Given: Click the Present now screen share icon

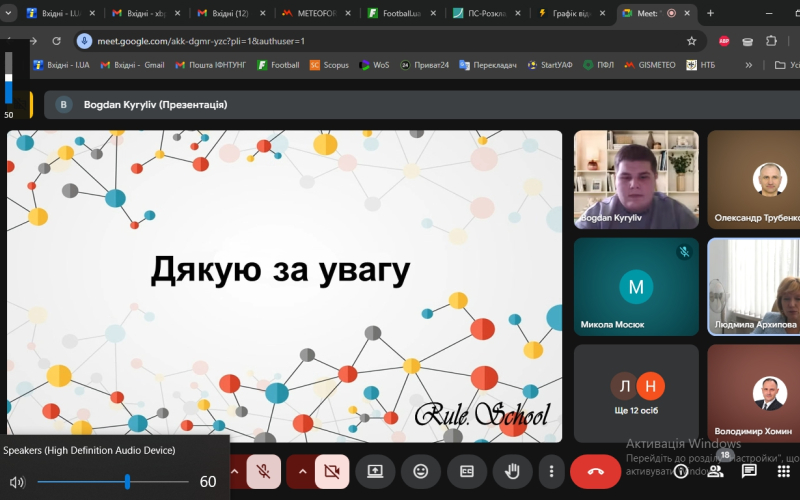Looking at the screenshot, I should coord(375,471).
